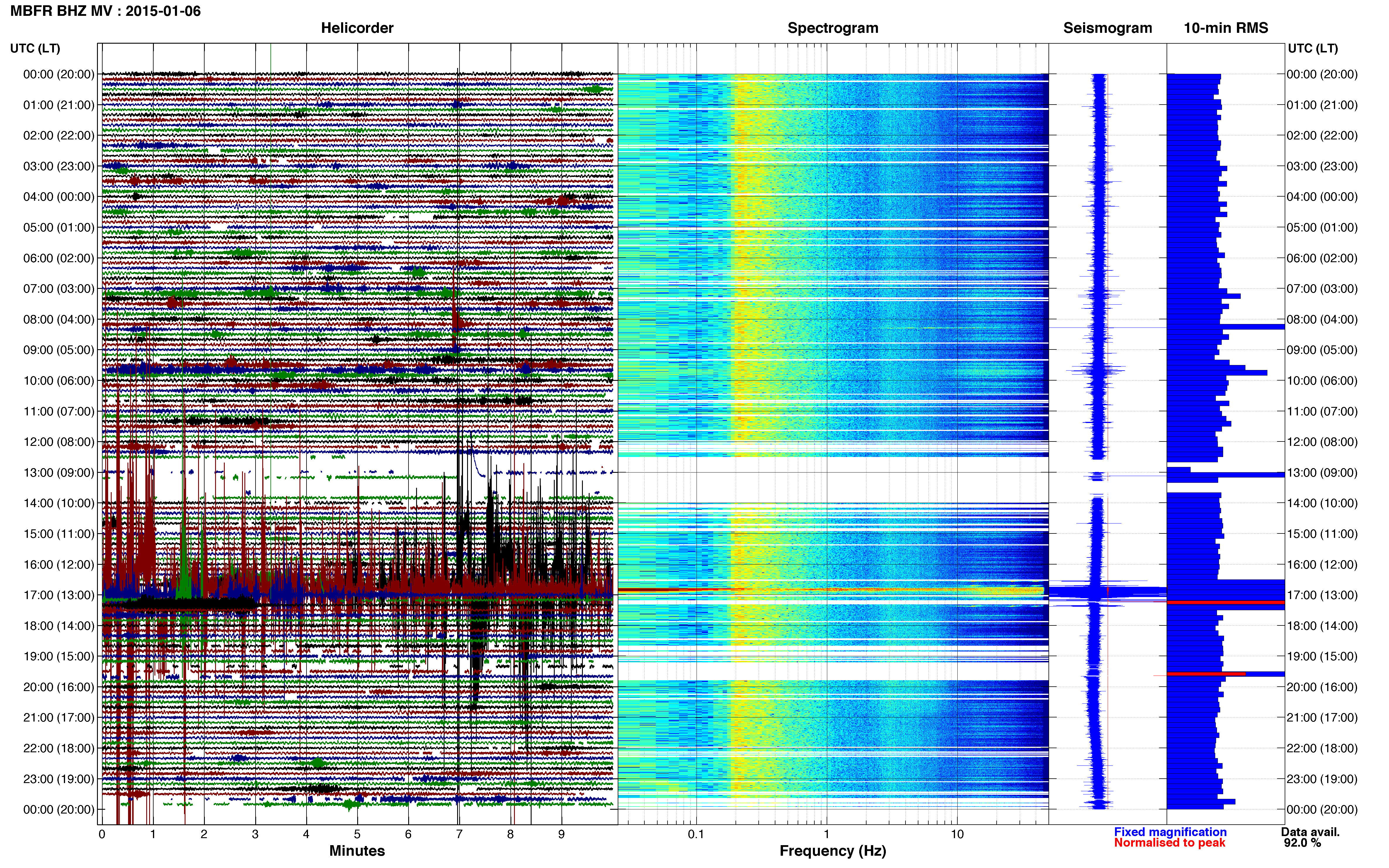Select the left-axis '04:00 (00:00)' time label
Image resolution: width=1389 pixels, height=868 pixels.
59,197
